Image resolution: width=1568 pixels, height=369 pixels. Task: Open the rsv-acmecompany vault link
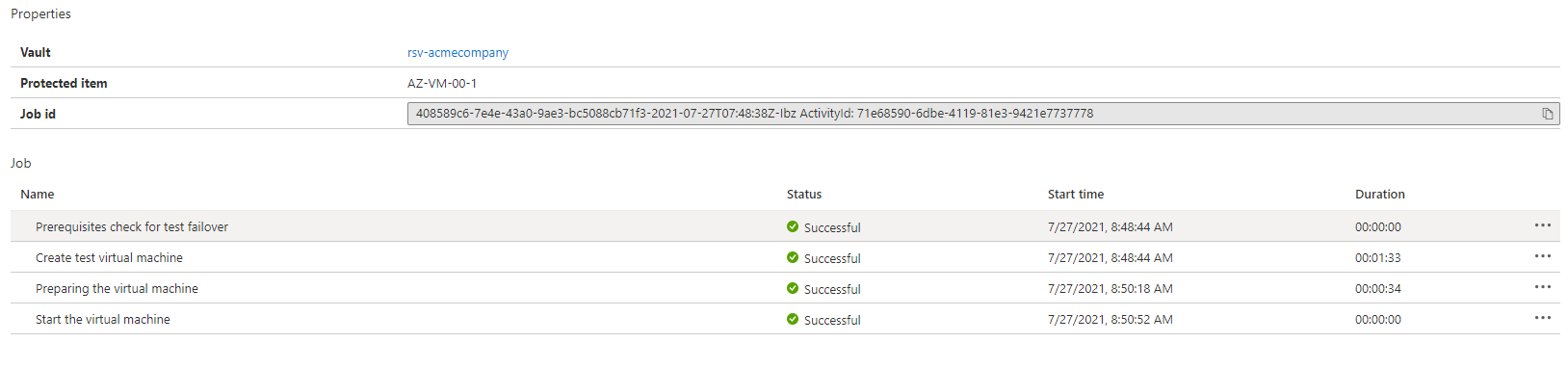point(457,53)
